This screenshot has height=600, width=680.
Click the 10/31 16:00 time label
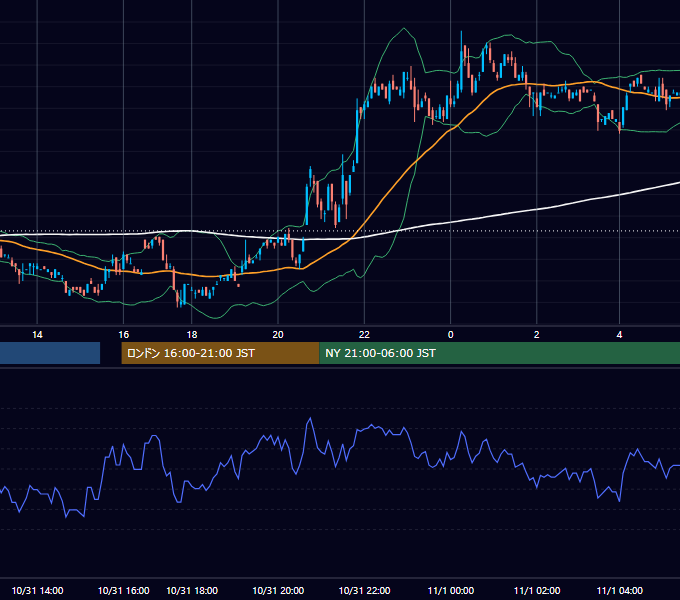point(124,590)
